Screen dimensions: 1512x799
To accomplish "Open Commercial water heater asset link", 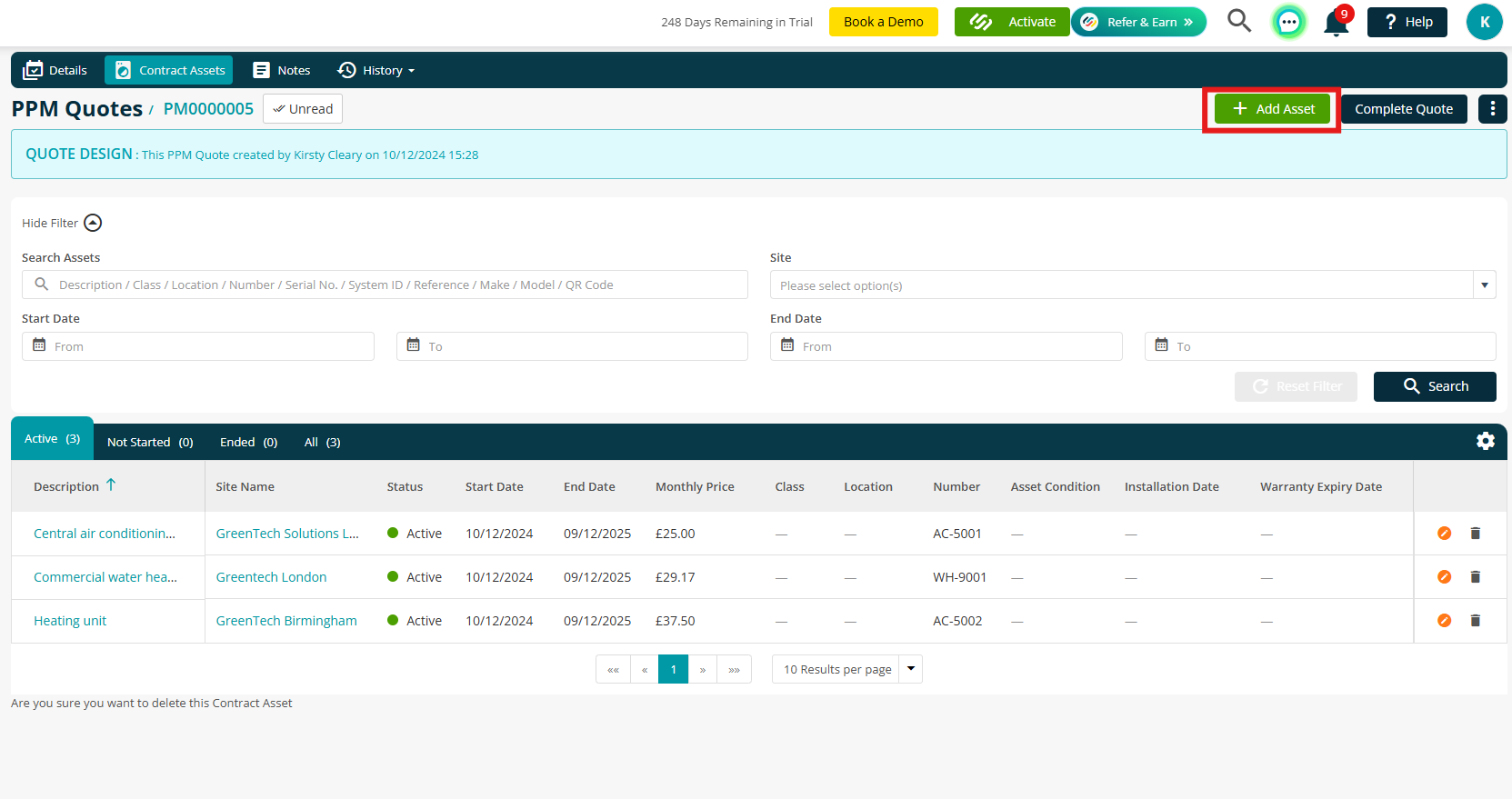I will pyautogui.click(x=105, y=577).
